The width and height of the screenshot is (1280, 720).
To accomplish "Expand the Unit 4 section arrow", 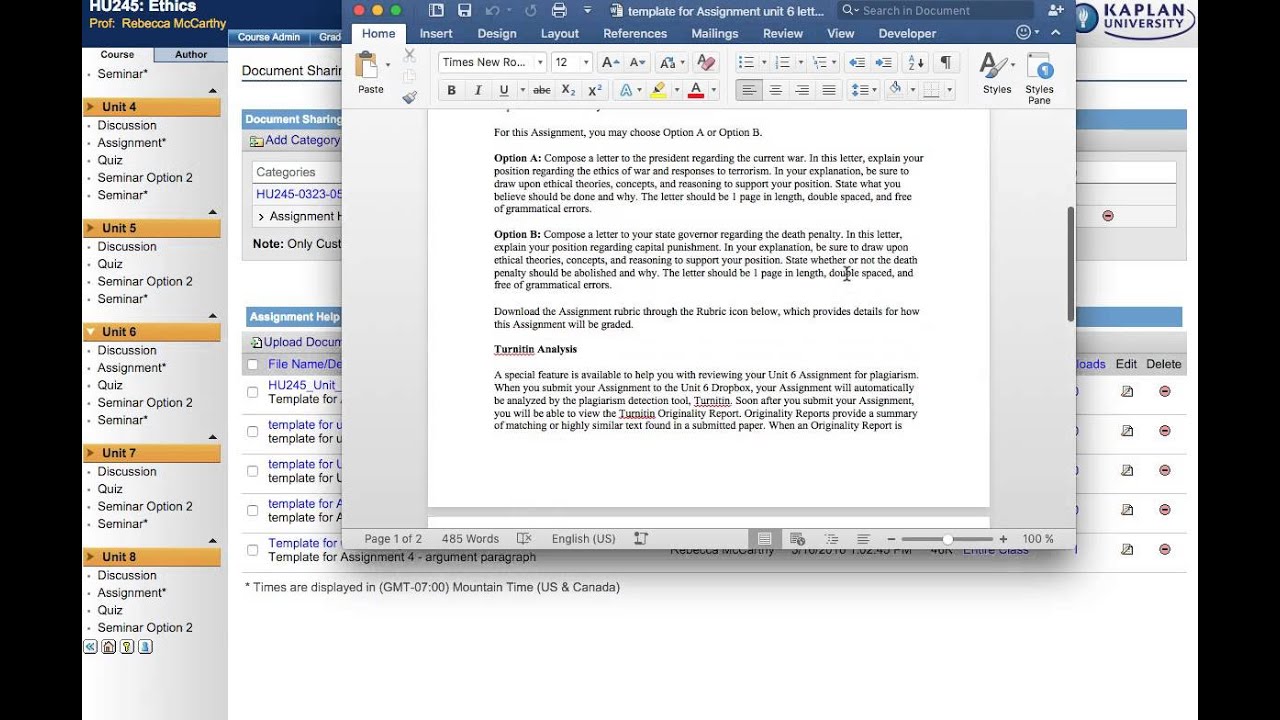I will 91,107.
